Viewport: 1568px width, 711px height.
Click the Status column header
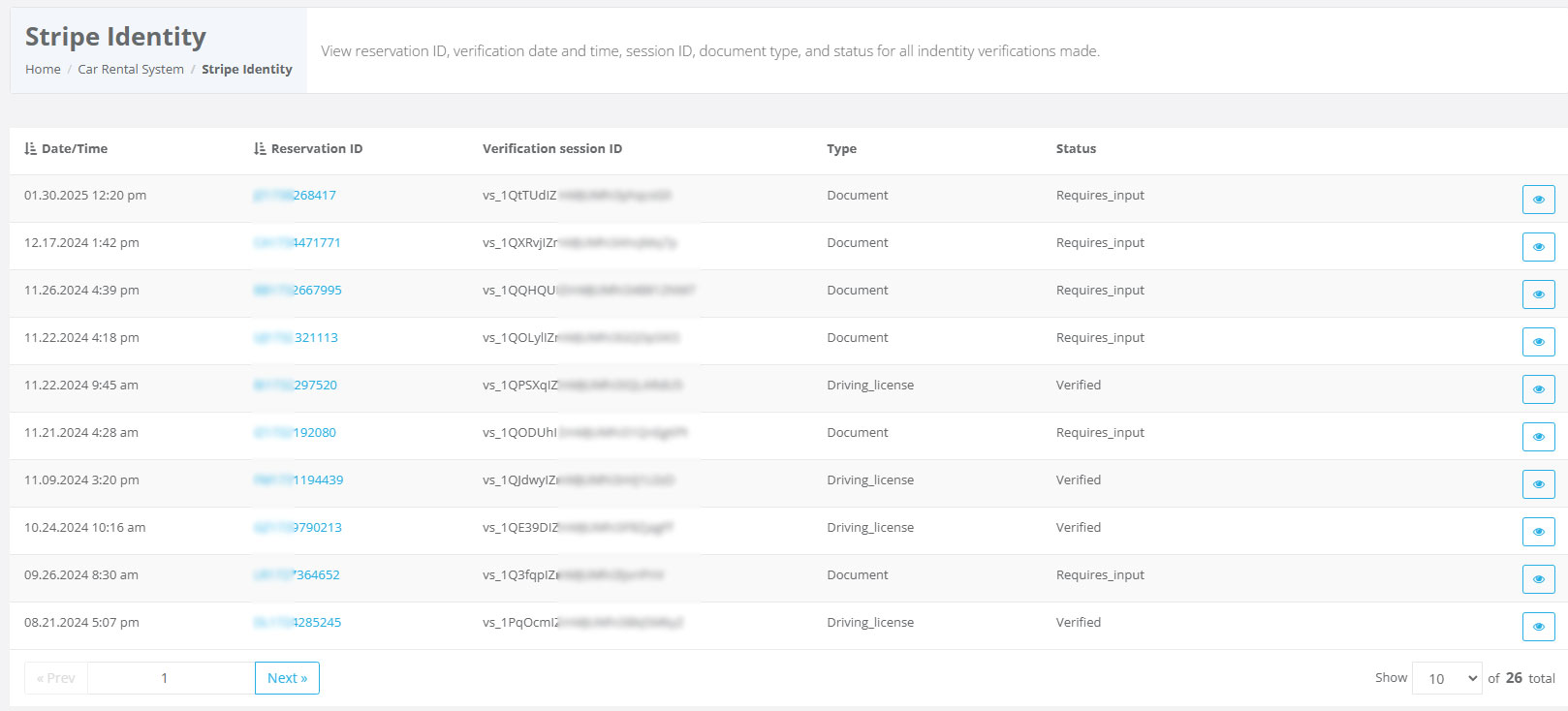click(x=1076, y=149)
